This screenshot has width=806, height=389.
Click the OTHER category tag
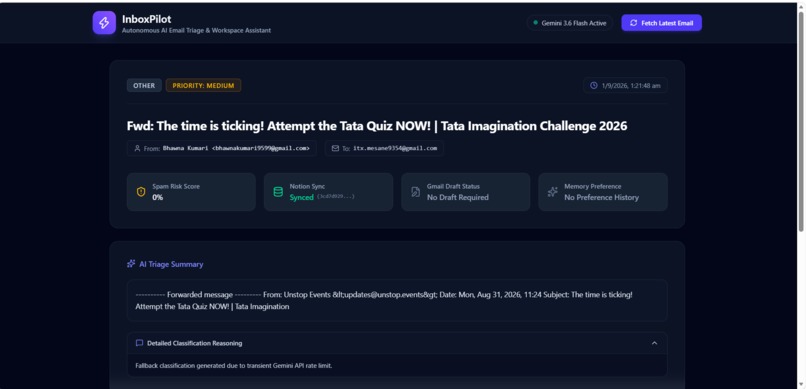pos(144,85)
